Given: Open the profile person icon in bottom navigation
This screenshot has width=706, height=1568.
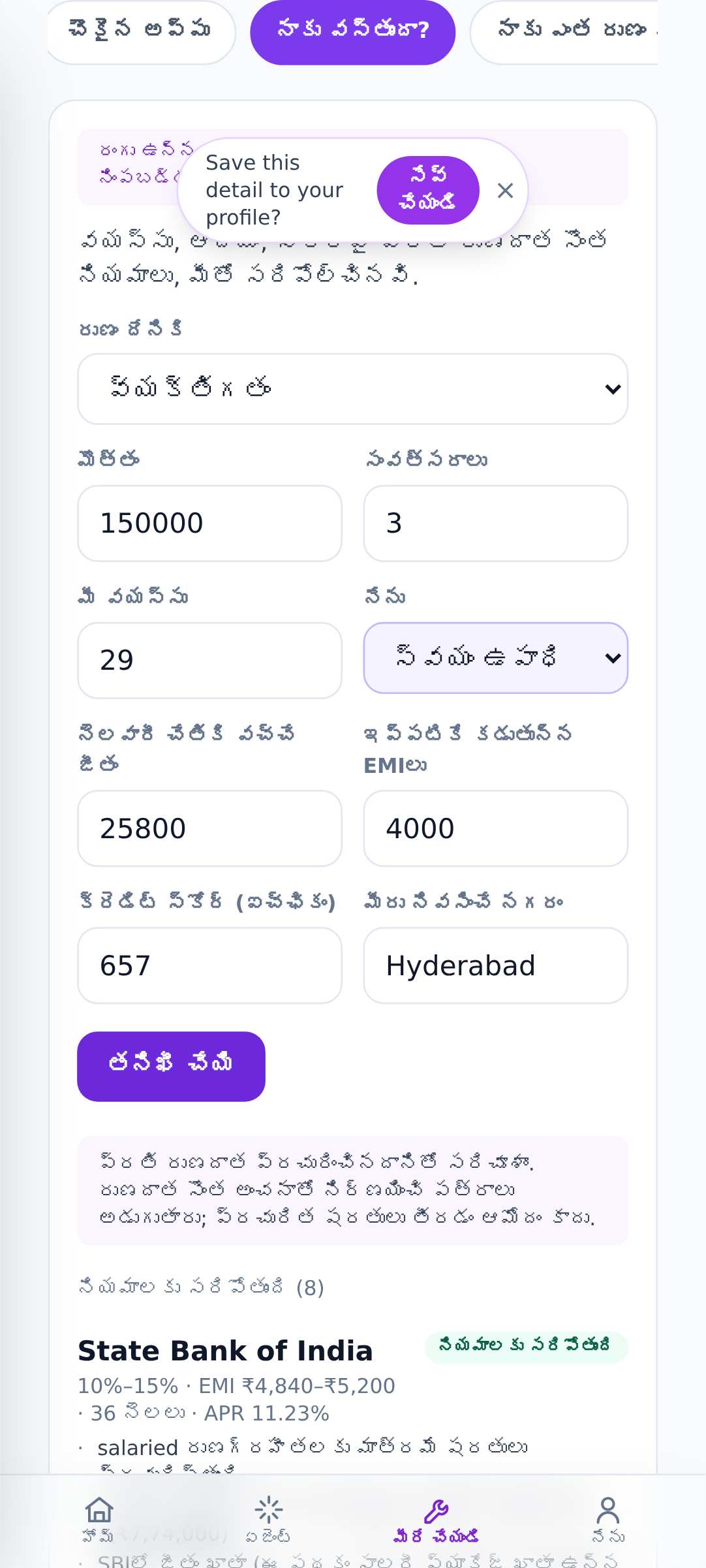Looking at the screenshot, I should click(x=607, y=1509).
